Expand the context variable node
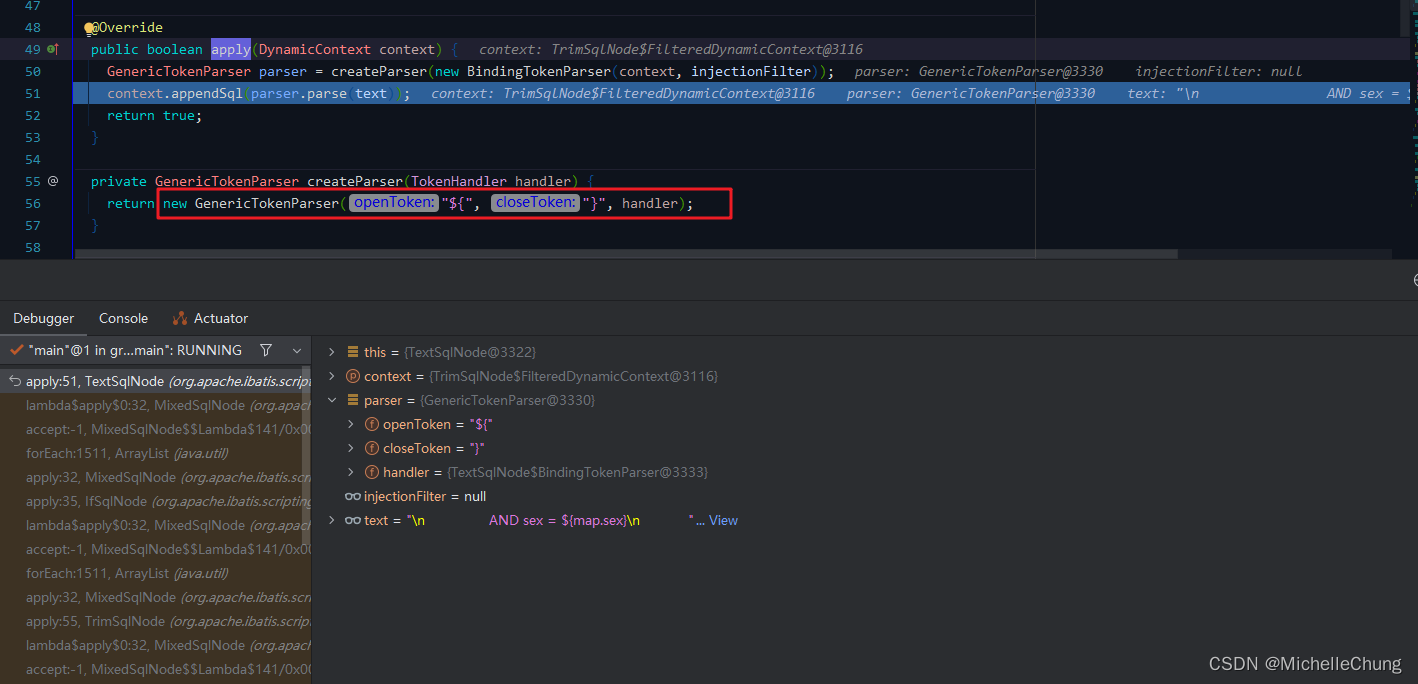This screenshot has width=1418, height=684. [332, 376]
